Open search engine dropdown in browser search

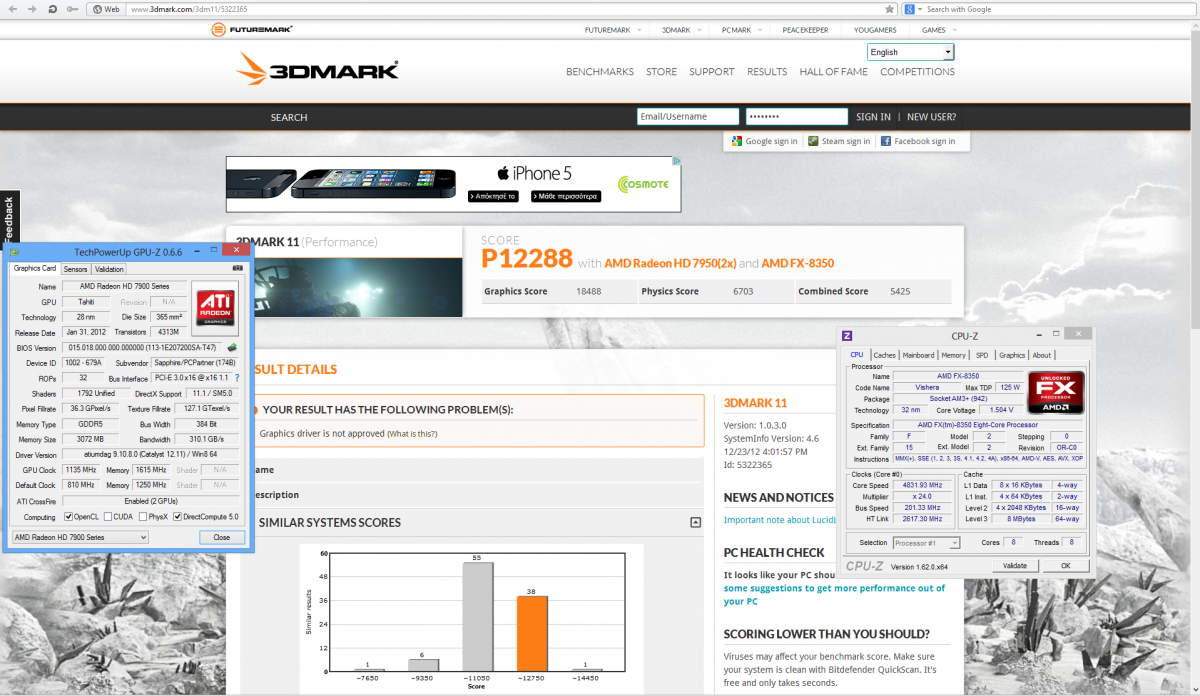tap(914, 9)
